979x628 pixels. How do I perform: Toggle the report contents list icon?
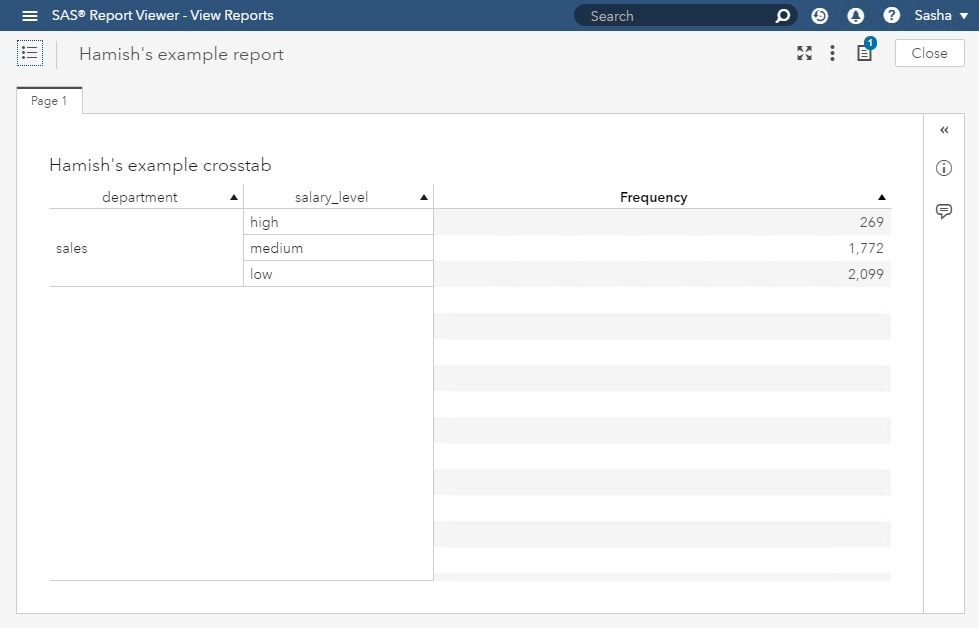coord(30,54)
